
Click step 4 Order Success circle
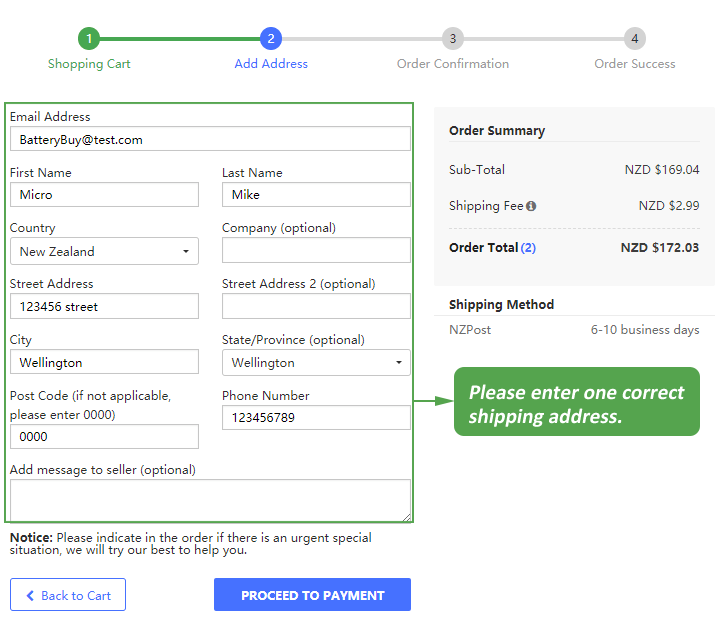coord(634,39)
